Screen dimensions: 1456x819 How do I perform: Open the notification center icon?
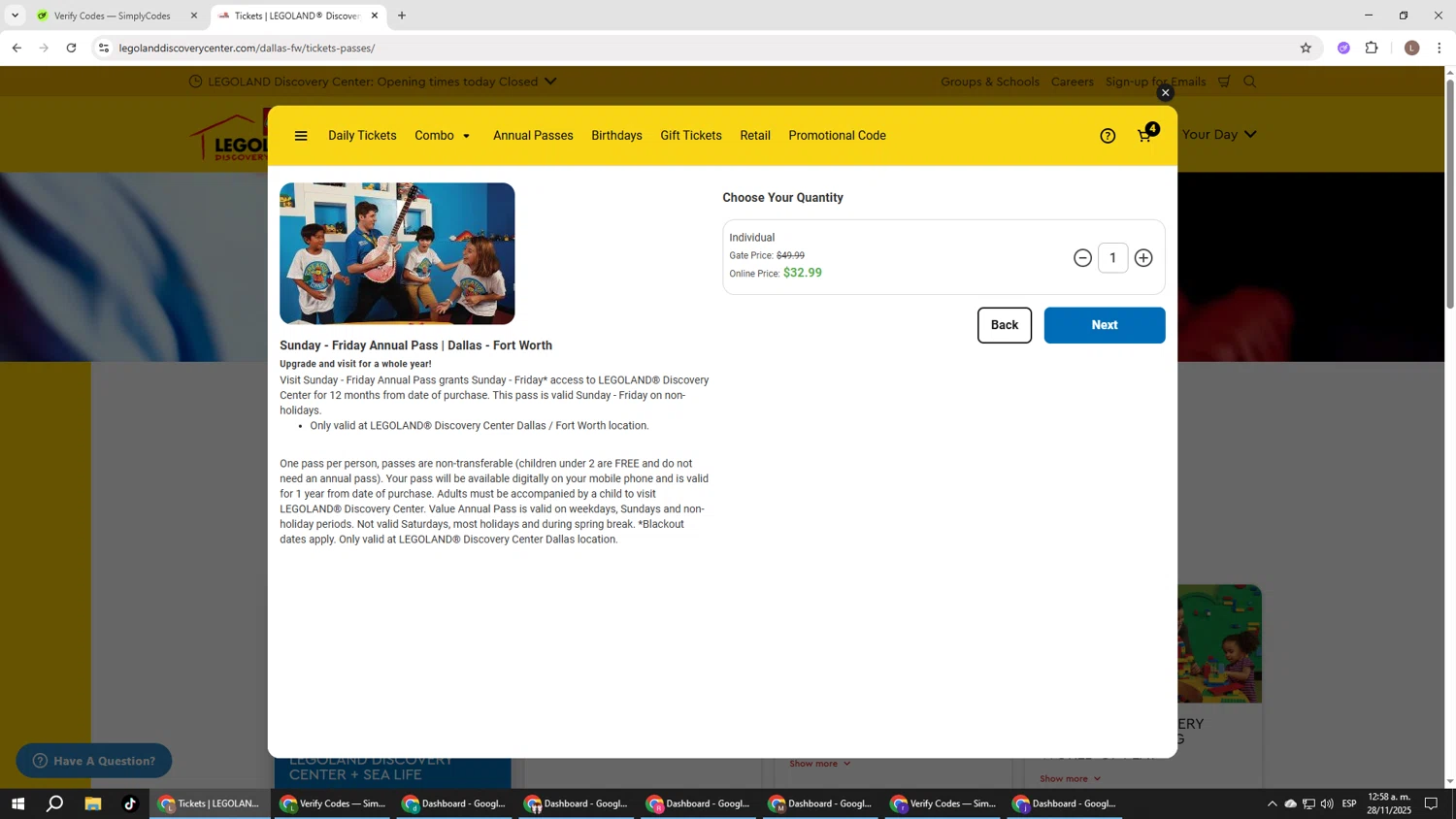point(1431,803)
